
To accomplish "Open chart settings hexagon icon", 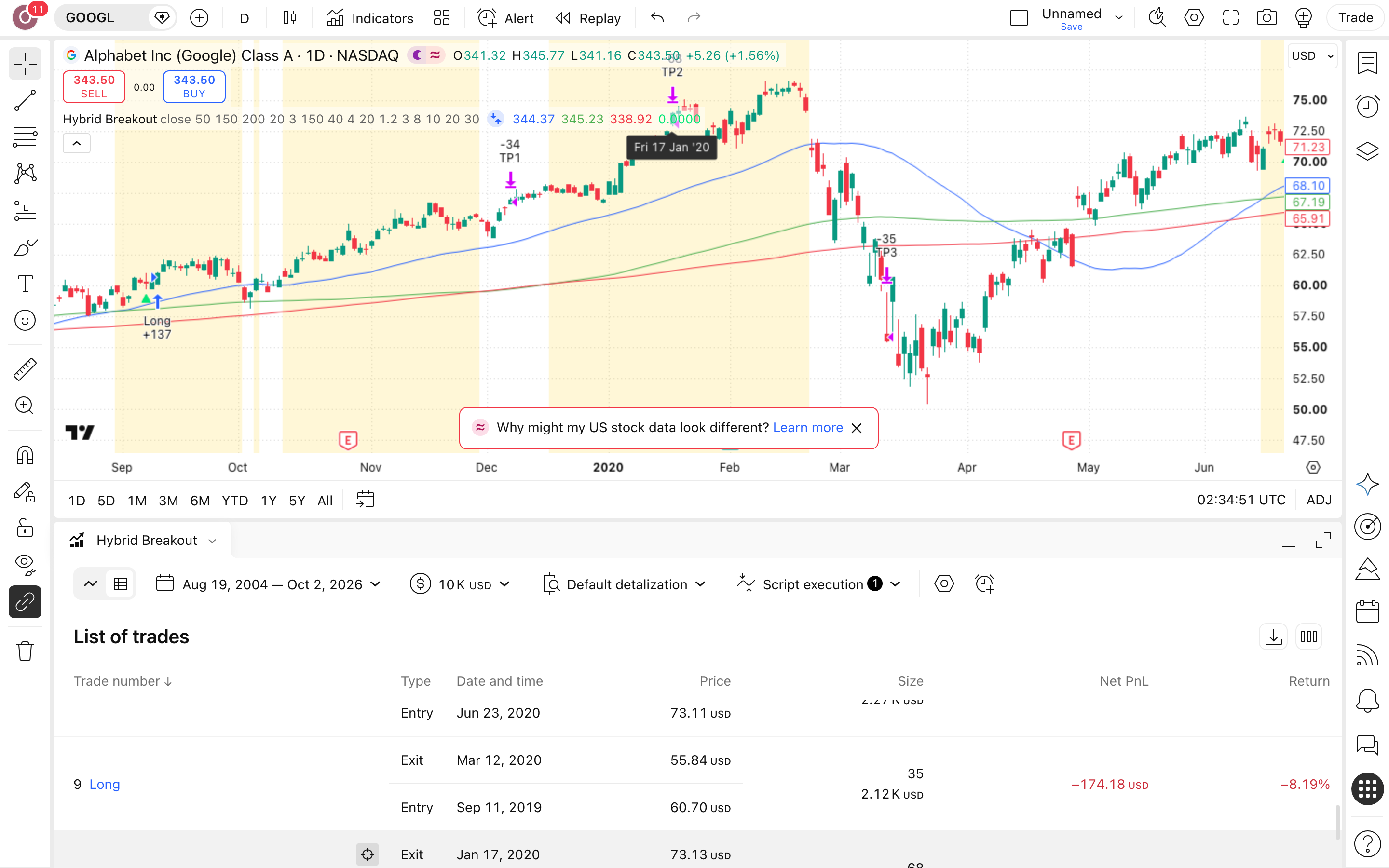I will 1194,18.
